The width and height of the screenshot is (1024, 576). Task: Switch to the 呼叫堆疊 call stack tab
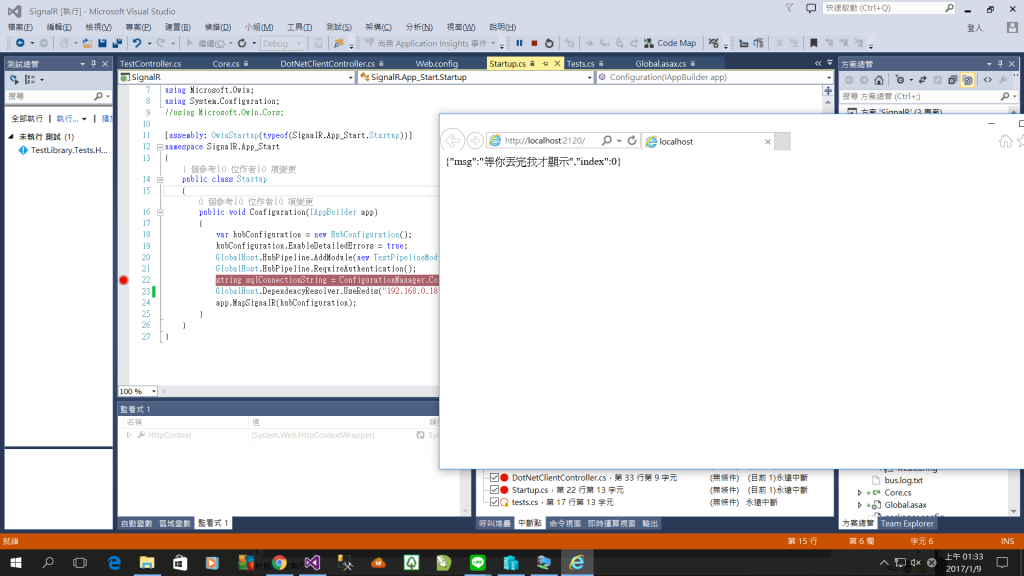(494, 523)
